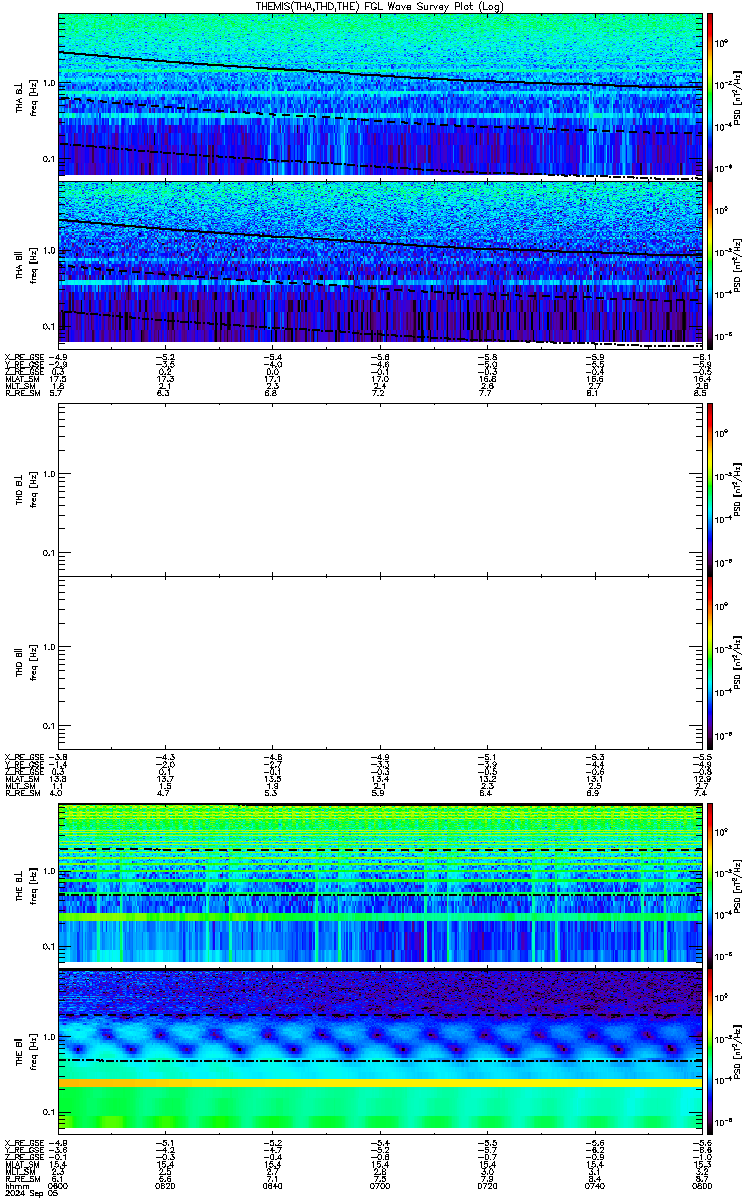
Task: Click the FGL Wave Survey Plot title
Action: tap(380, 6)
